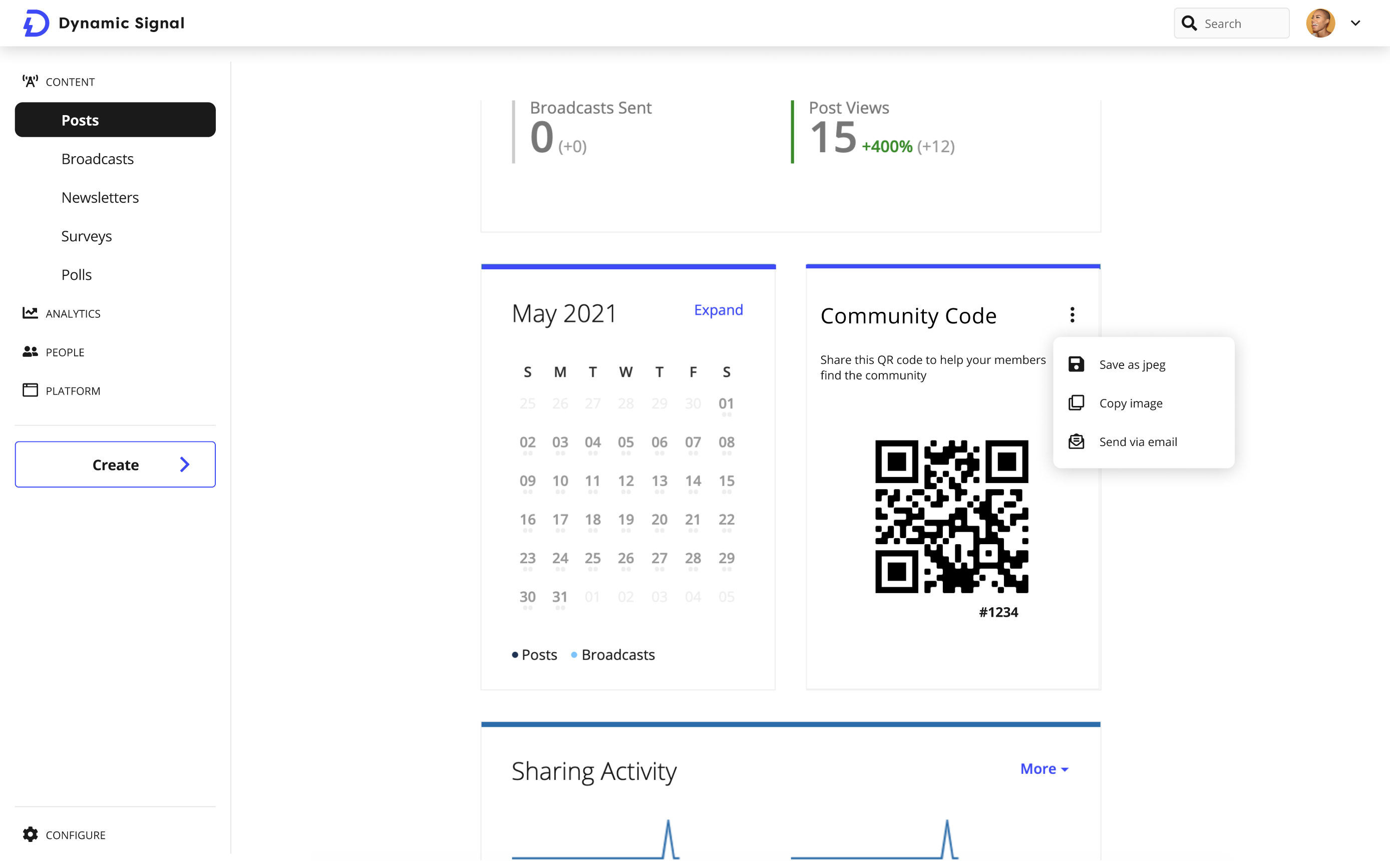Open the Configure gear icon
The height and width of the screenshot is (868, 1390).
point(30,834)
